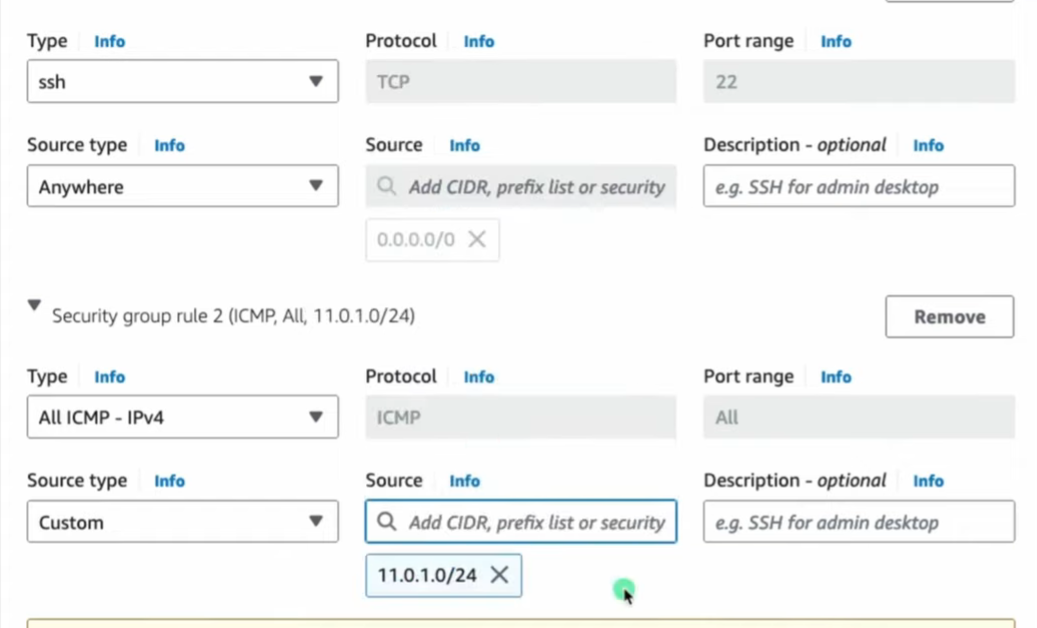Open the Info link beside Protocol
Viewport: 1037px width, 628px height.
(478, 41)
